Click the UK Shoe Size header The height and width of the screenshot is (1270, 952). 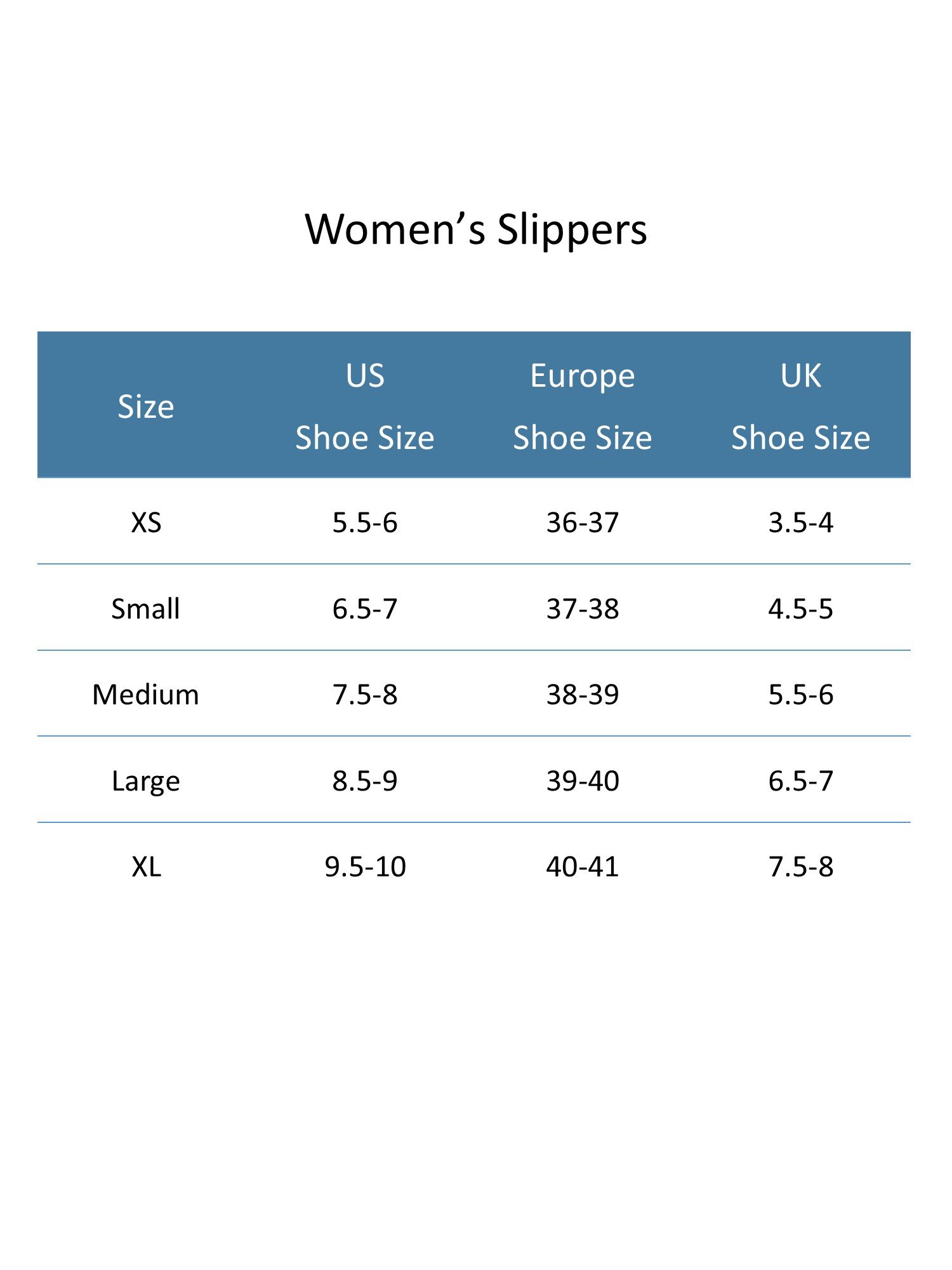[801, 406]
